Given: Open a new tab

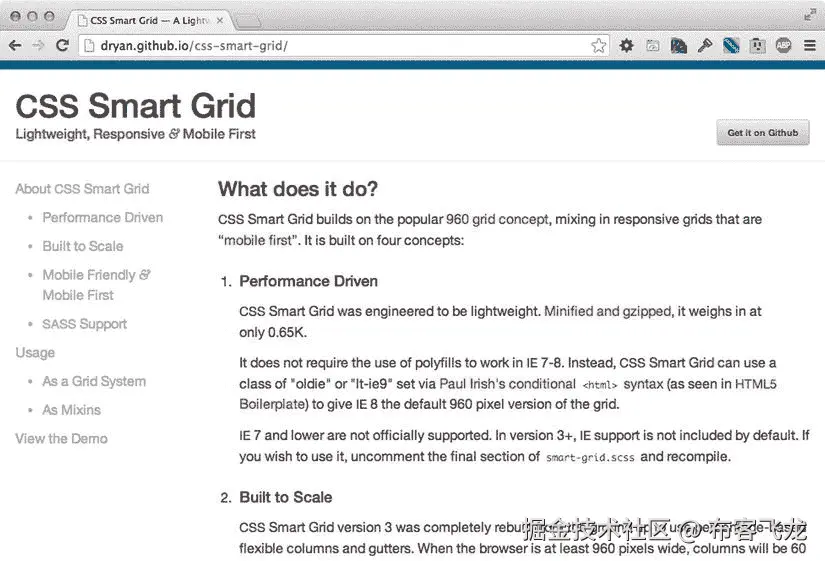Looking at the screenshot, I should click(248, 22).
